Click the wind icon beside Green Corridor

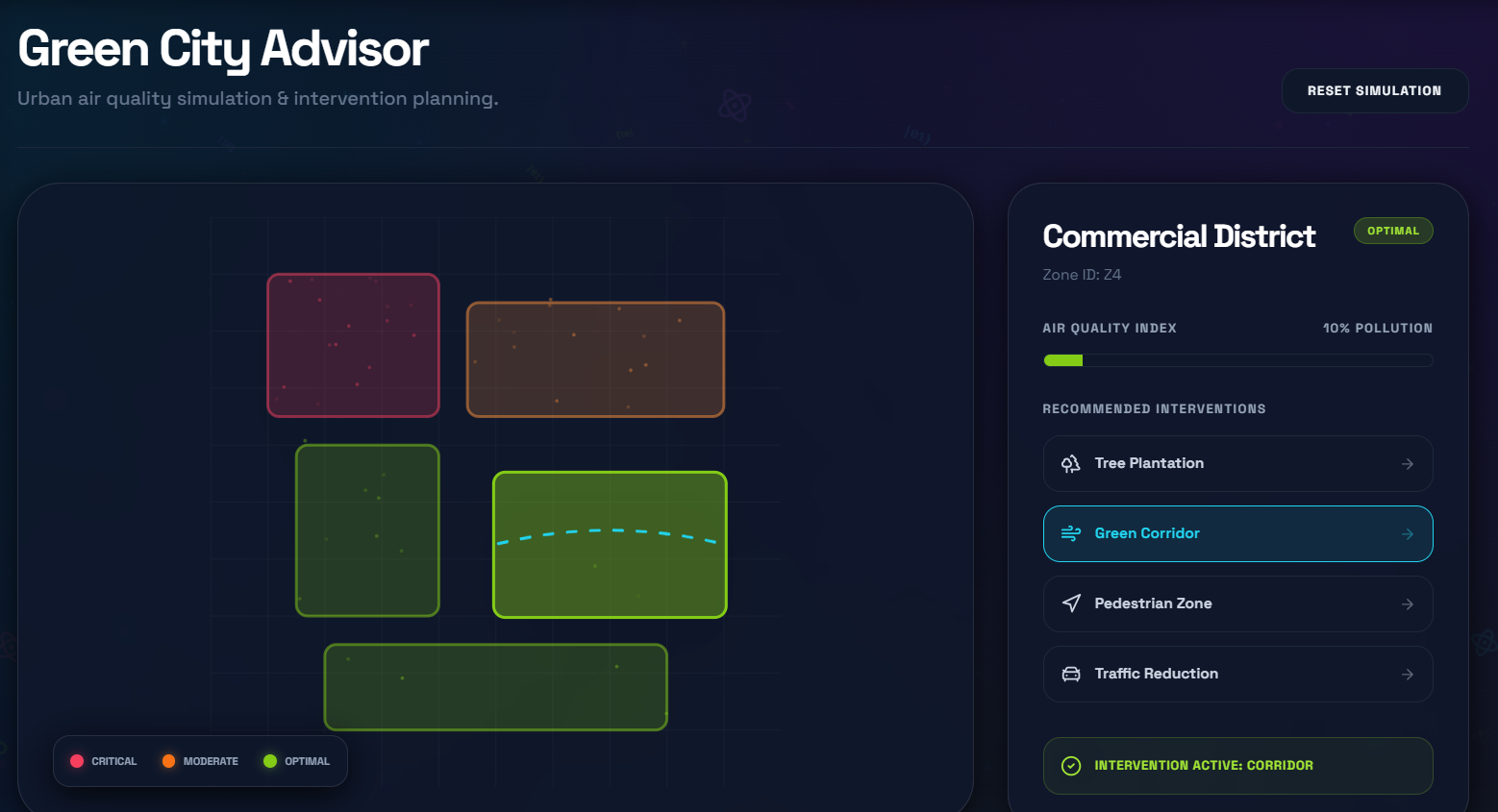pyautogui.click(x=1071, y=534)
